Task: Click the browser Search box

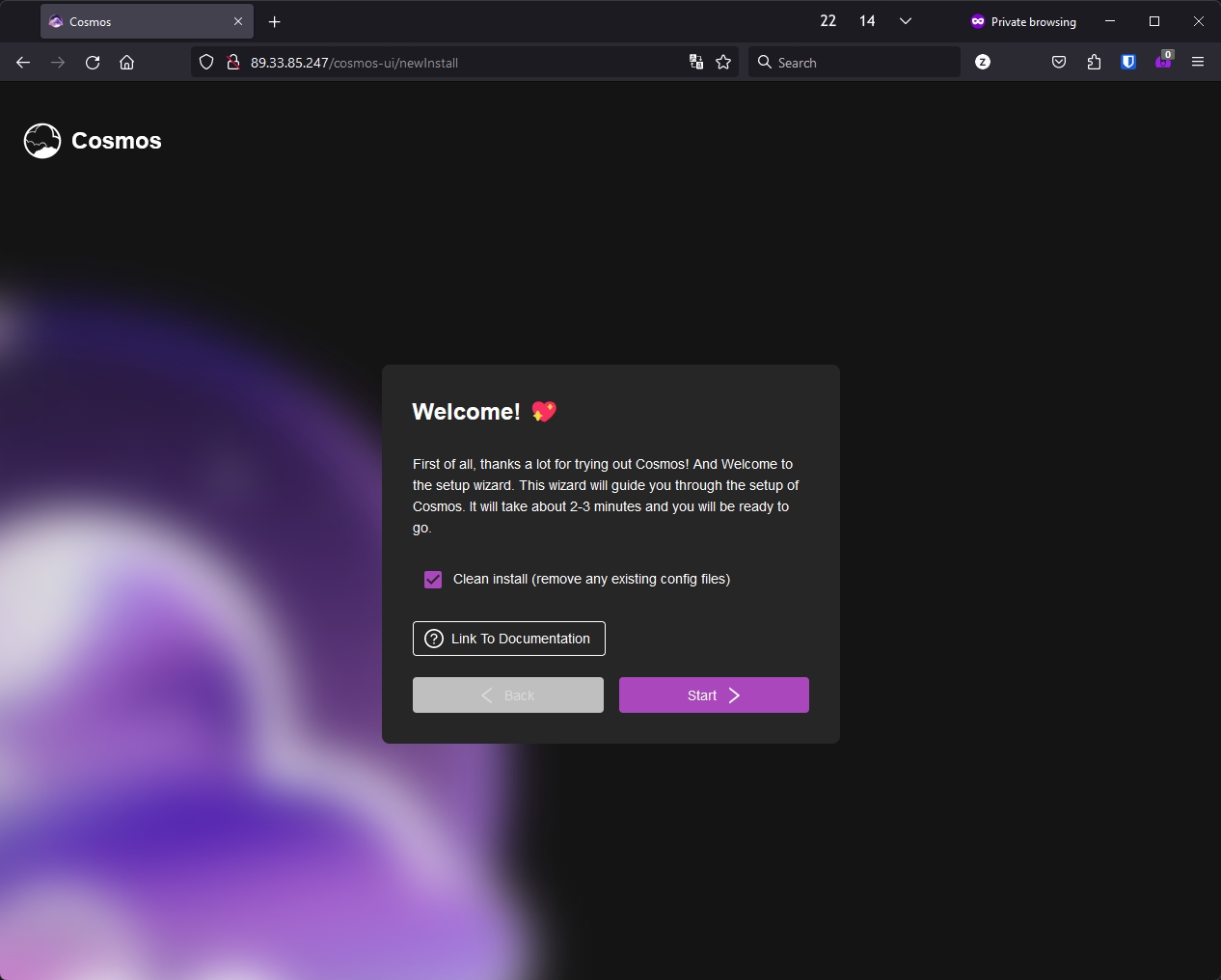Action: (855, 63)
